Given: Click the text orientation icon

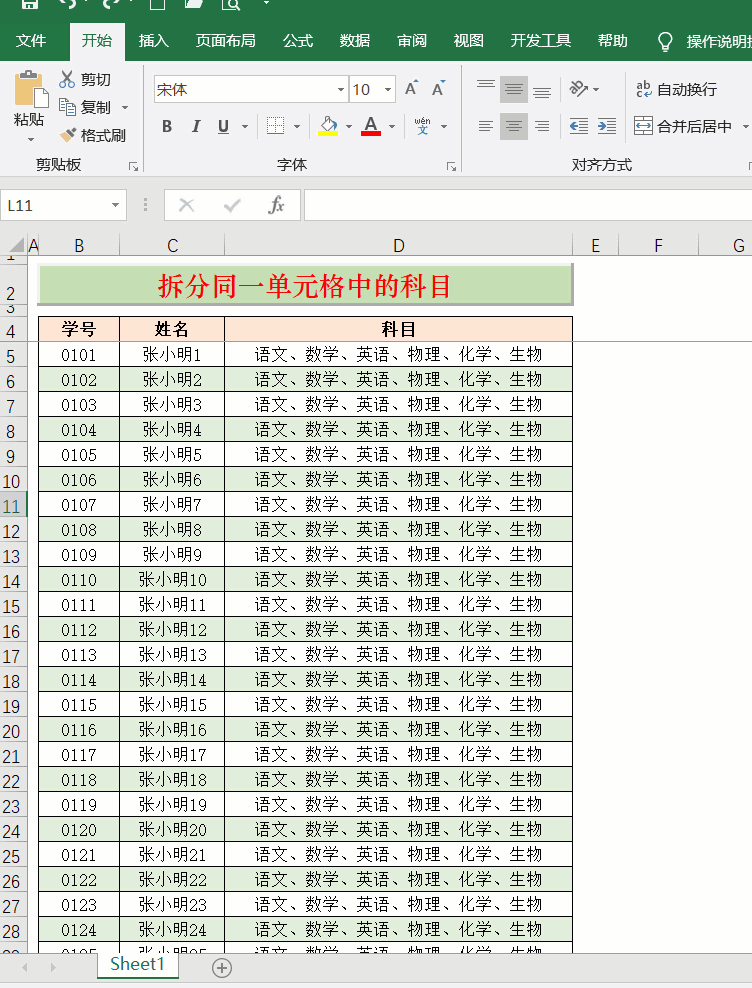Looking at the screenshot, I should (578, 89).
